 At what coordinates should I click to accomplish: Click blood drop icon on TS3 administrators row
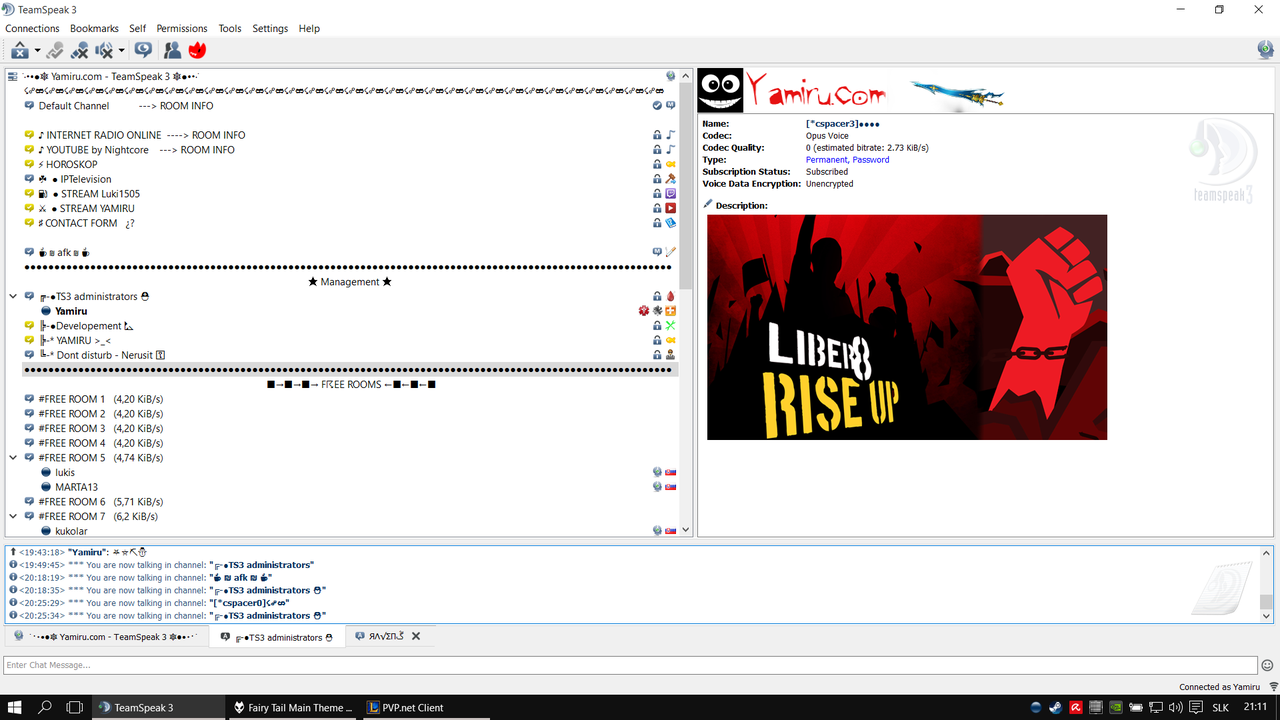tap(671, 297)
